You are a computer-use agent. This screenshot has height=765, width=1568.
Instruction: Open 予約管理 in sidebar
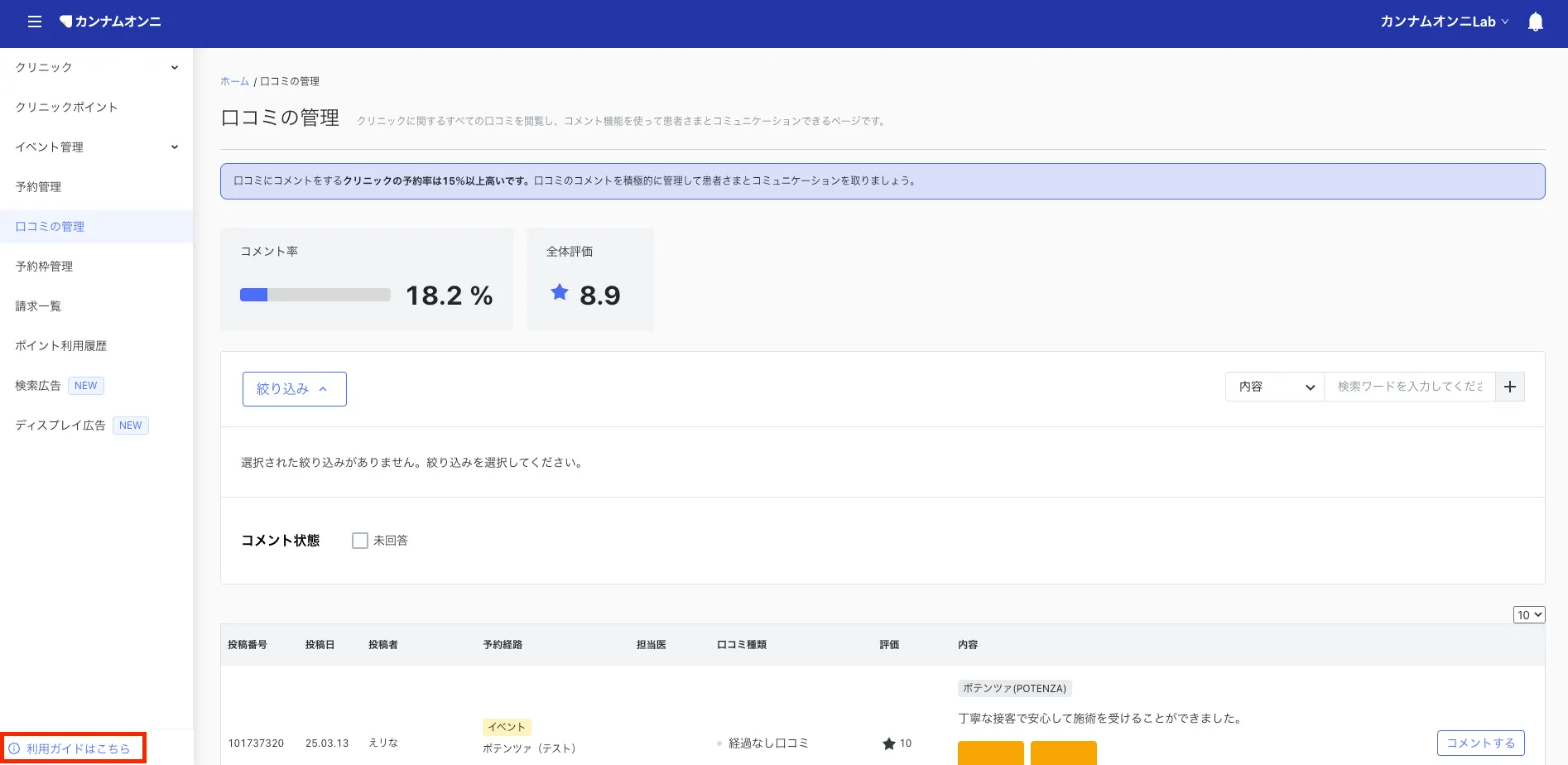38,187
